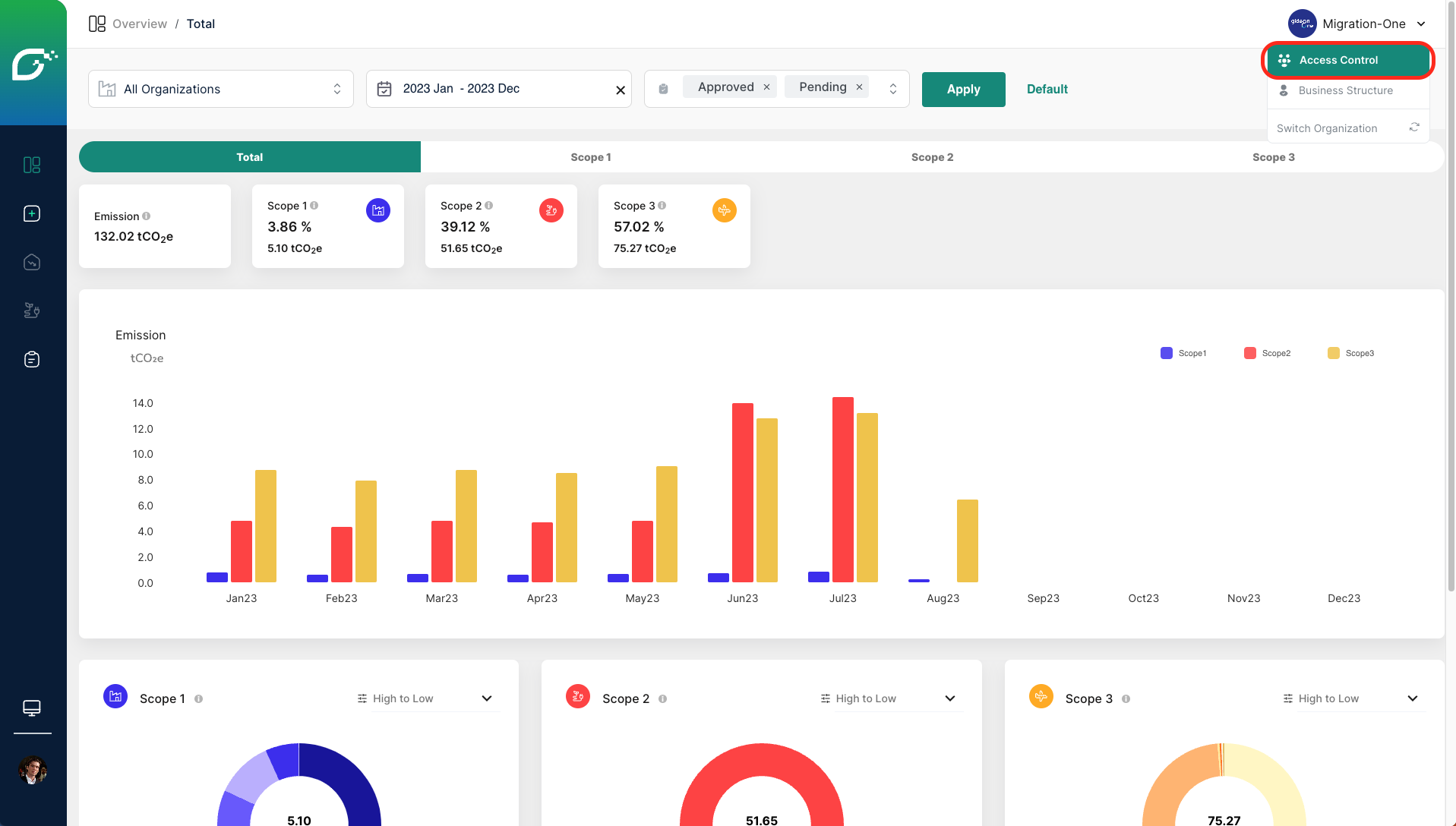Click the monitor icon in sidebar
This screenshot has width=1456, height=826.
click(32, 708)
